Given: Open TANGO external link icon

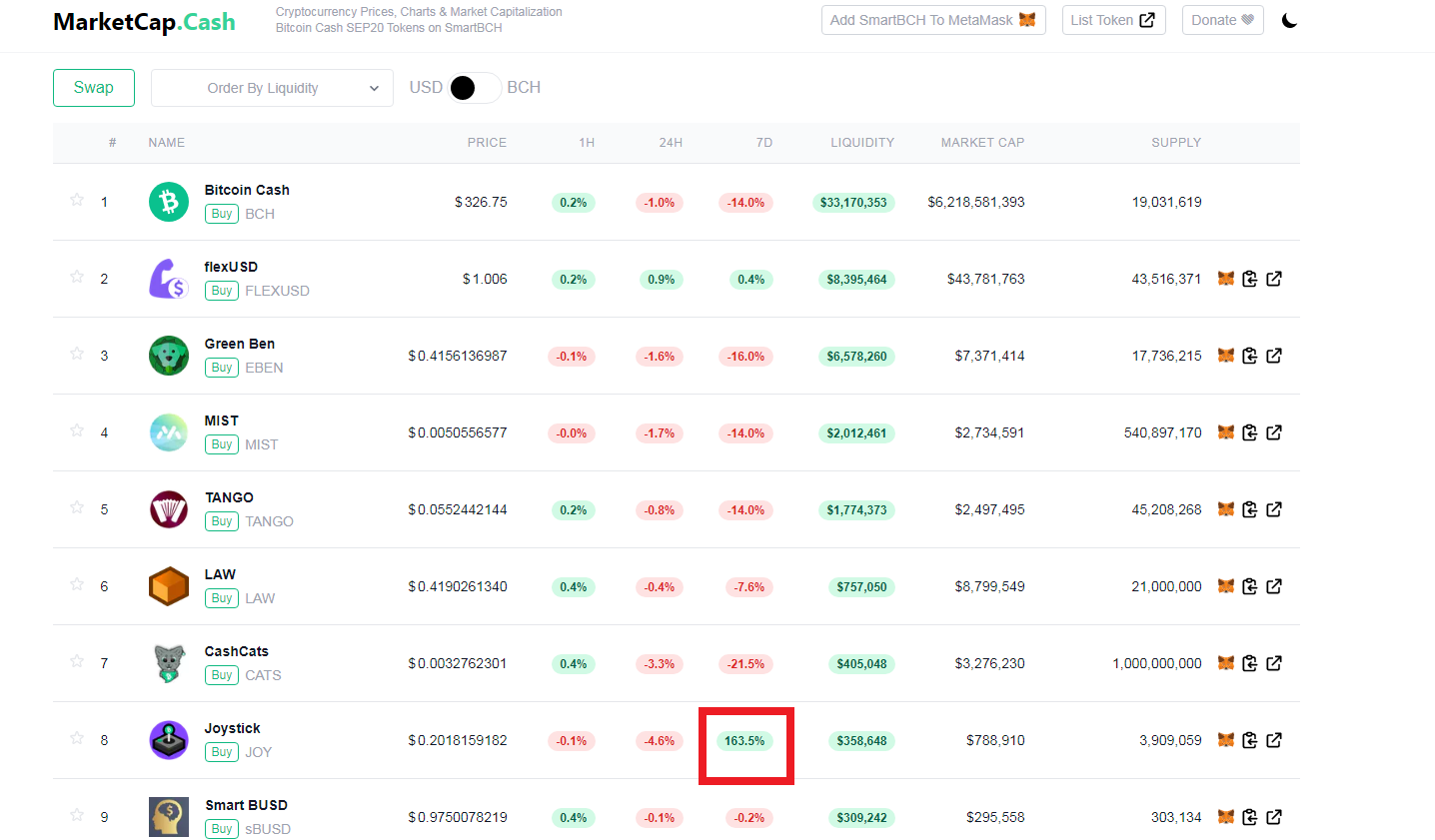Looking at the screenshot, I should (1274, 509).
